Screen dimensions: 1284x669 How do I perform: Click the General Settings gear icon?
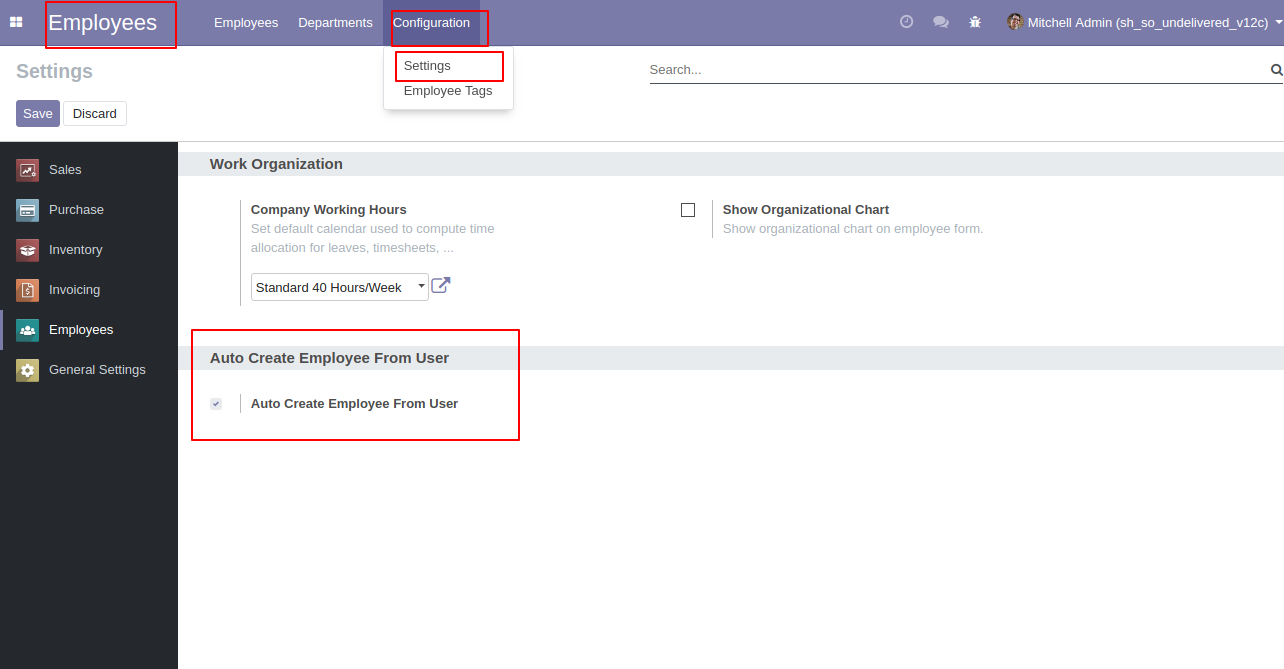27,370
